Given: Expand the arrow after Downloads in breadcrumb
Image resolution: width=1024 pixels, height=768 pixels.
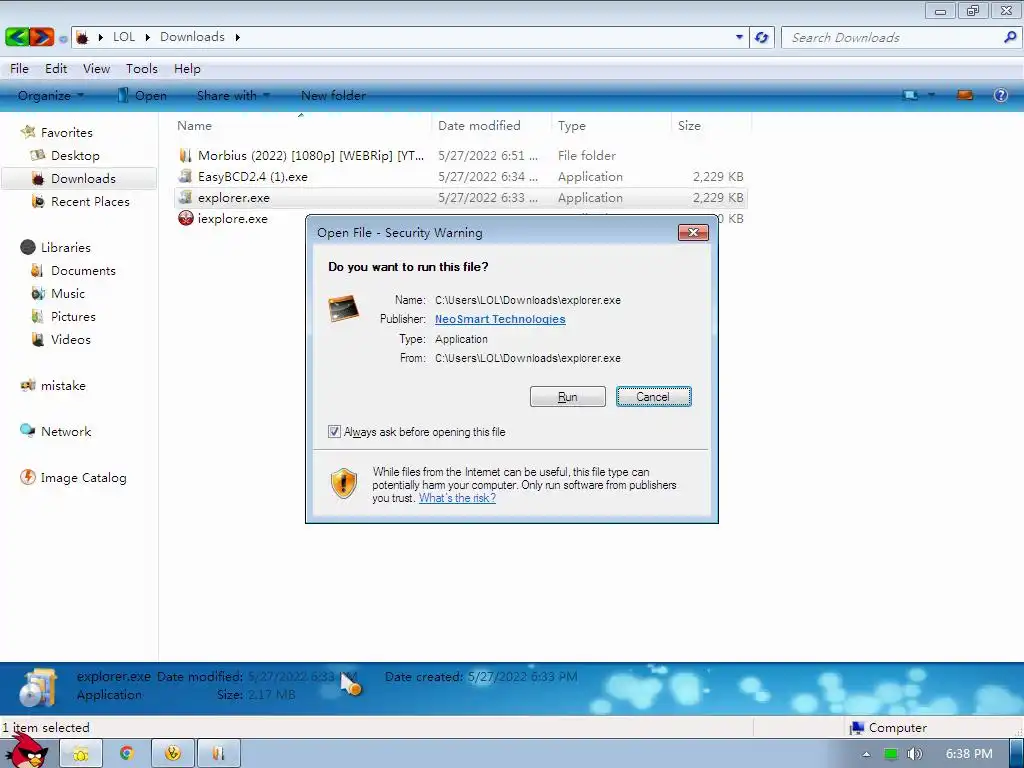Looking at the screenshot, I should (x=238, y=37).
